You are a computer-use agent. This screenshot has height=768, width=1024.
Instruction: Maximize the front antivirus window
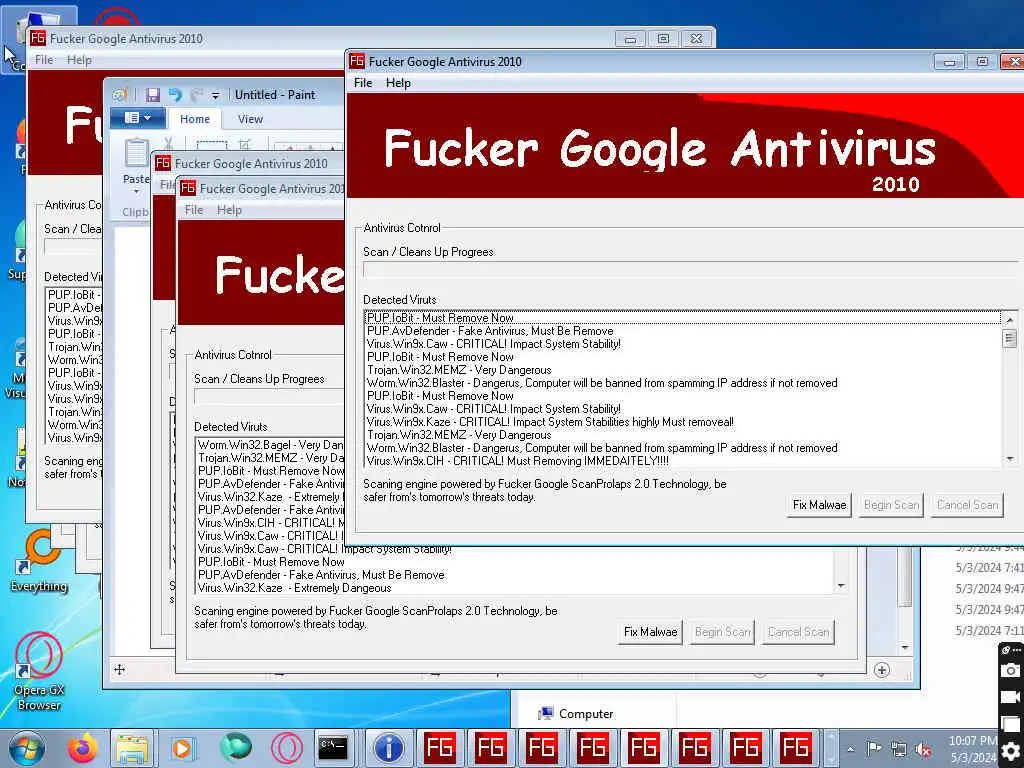(x=982, y=62)
